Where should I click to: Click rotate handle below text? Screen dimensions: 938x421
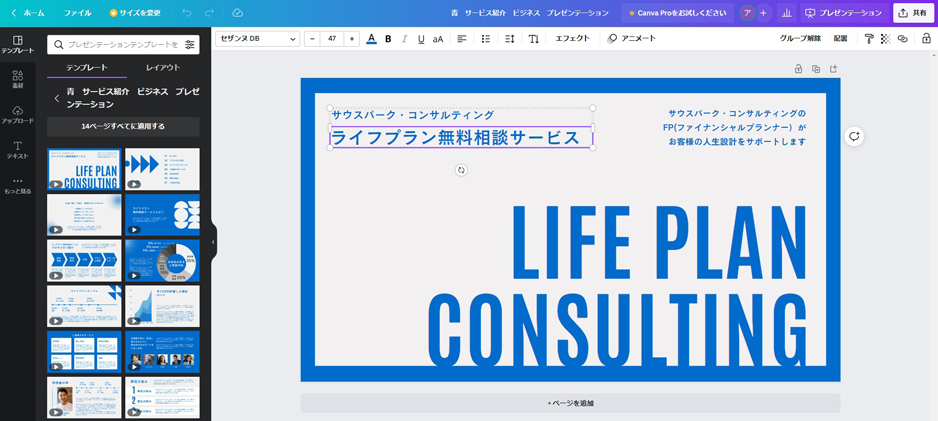461,170
